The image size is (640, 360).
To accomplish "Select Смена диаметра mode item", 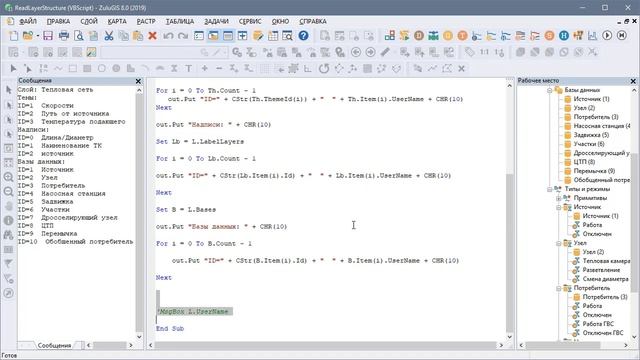I will (605, 279).
